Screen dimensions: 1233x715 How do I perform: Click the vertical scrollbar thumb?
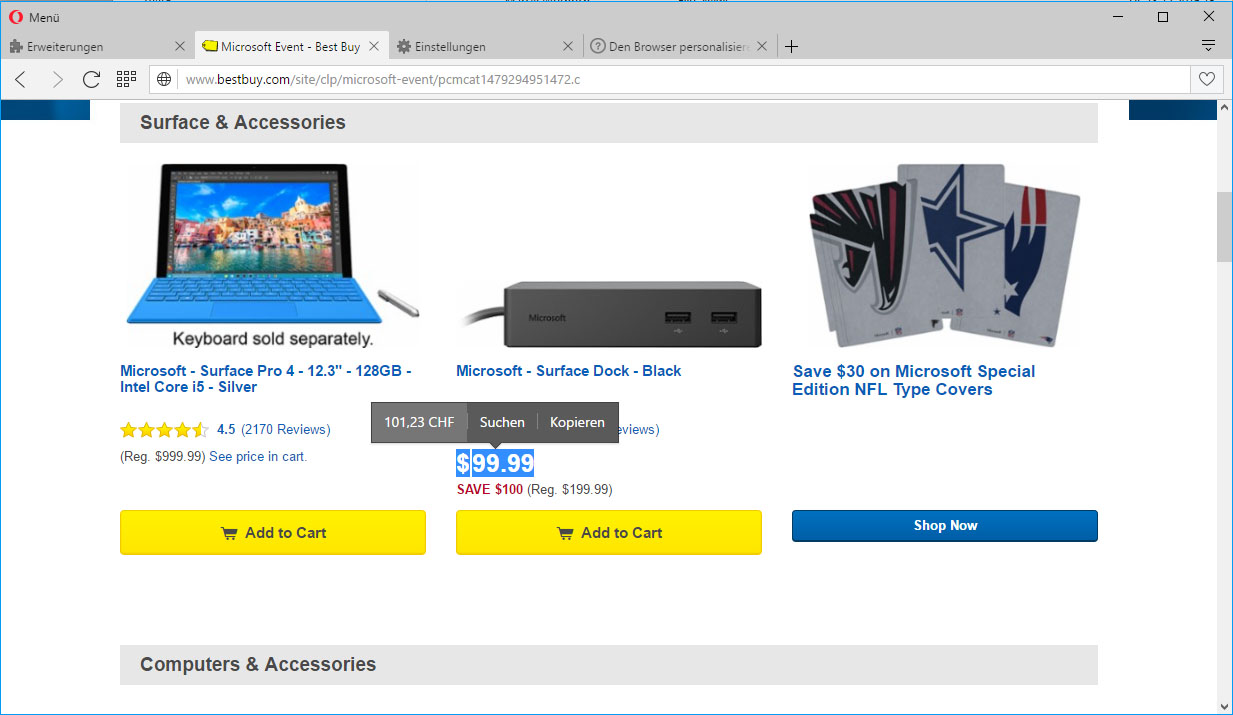tap(1224, 225)
